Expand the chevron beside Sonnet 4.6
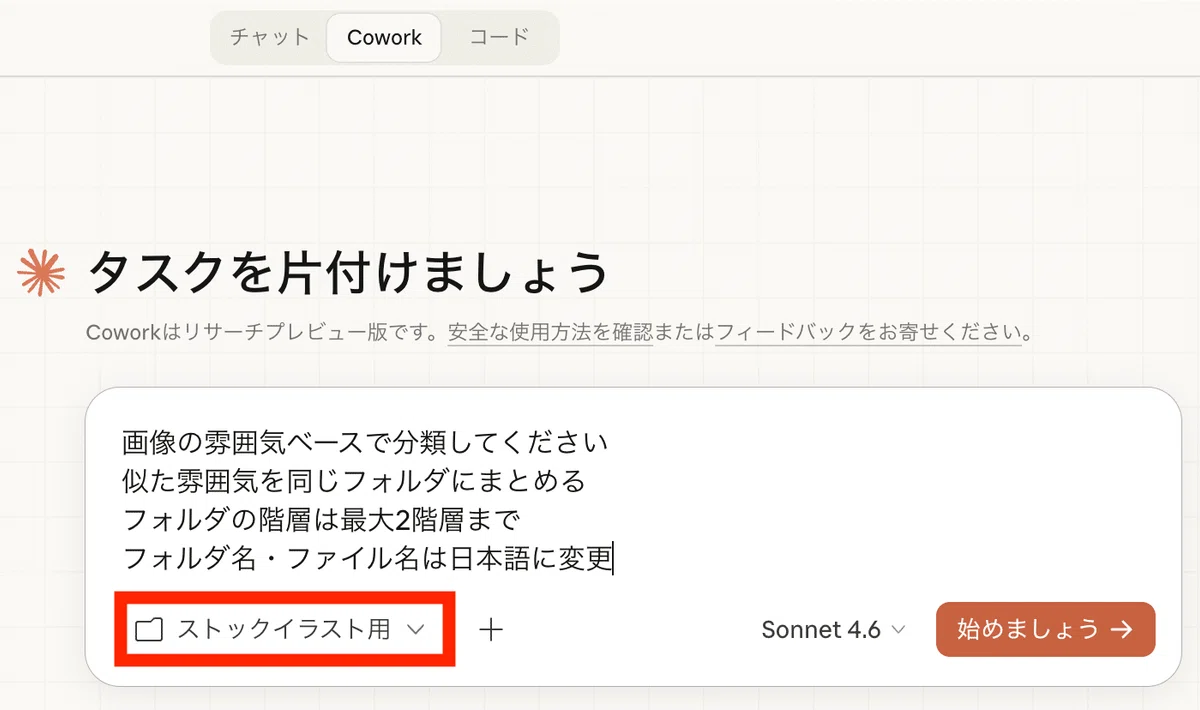The width and height of the screenshot is (1200, 710). [x=898, y=629]
